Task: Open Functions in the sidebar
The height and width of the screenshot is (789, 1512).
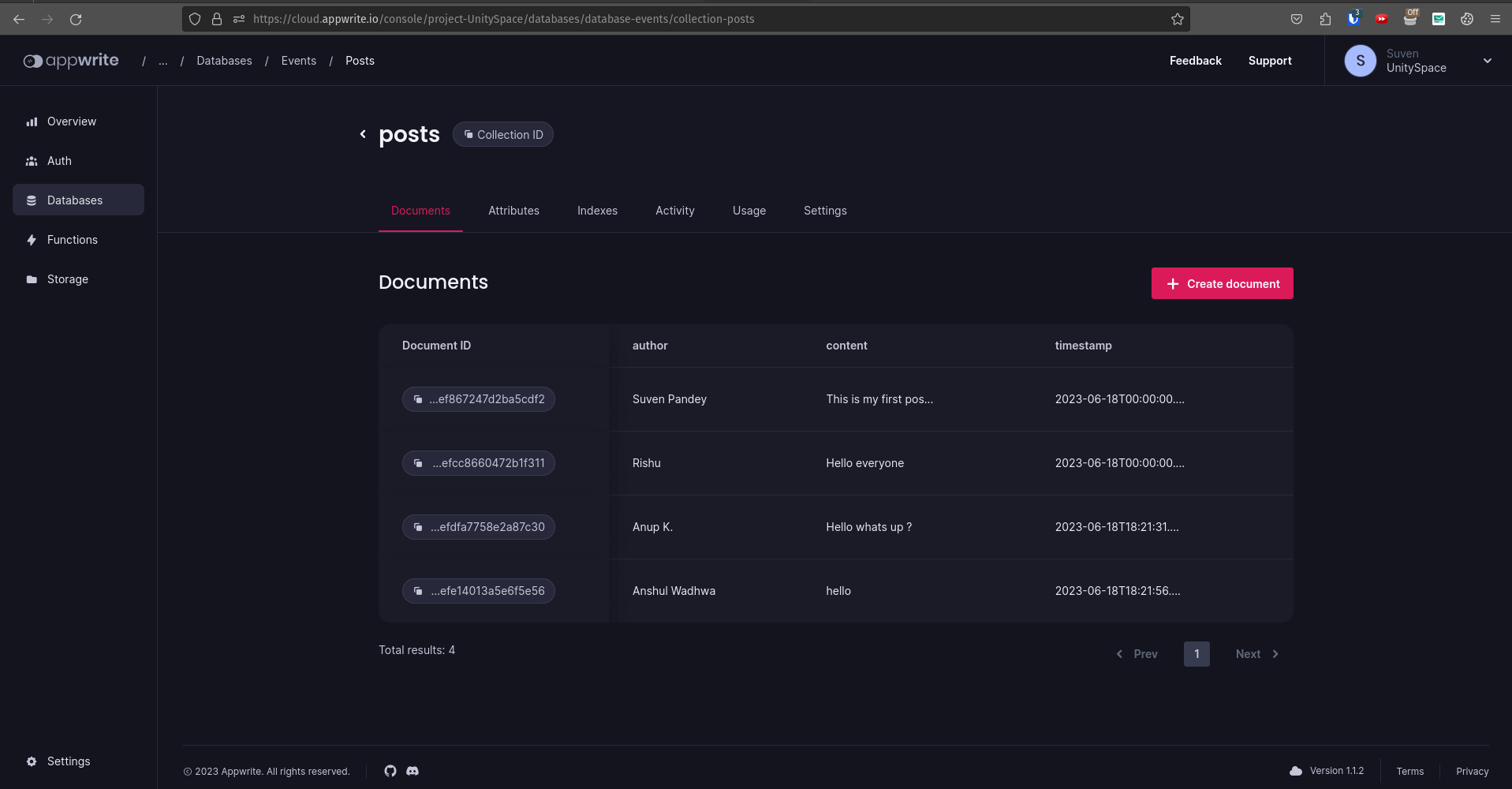Action: [73, 240]
